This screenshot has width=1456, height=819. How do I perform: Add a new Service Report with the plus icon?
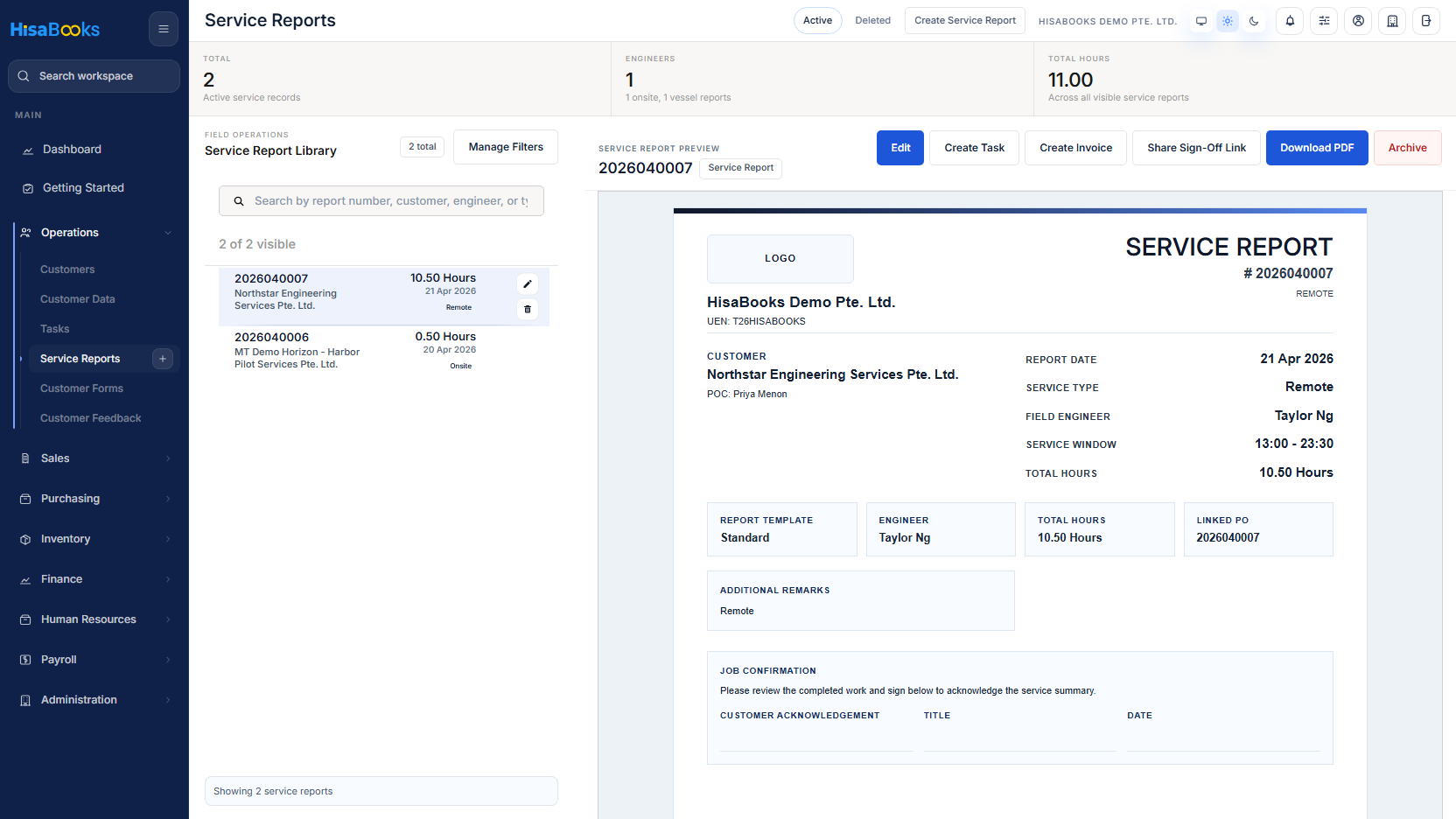(163, 359)
